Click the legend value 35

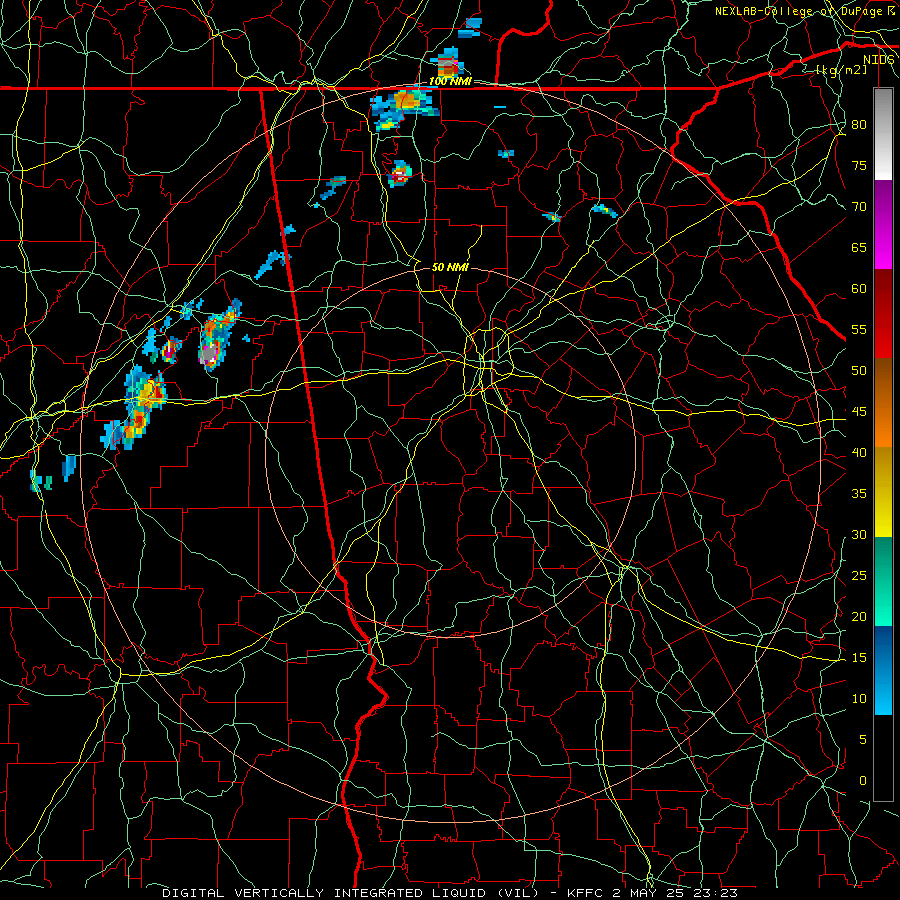click(859, 494)
